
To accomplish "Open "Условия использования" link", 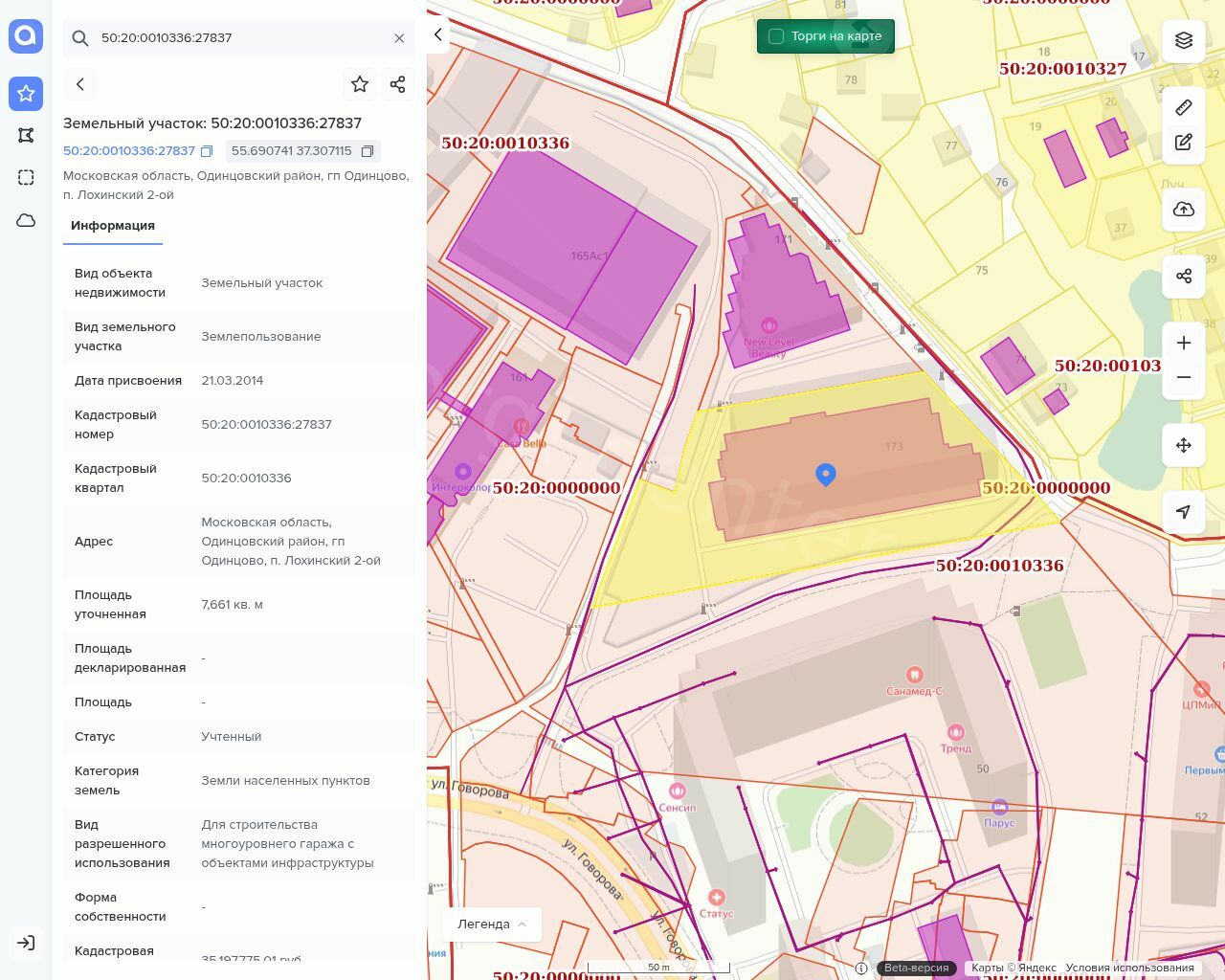I will (1129, 968).
